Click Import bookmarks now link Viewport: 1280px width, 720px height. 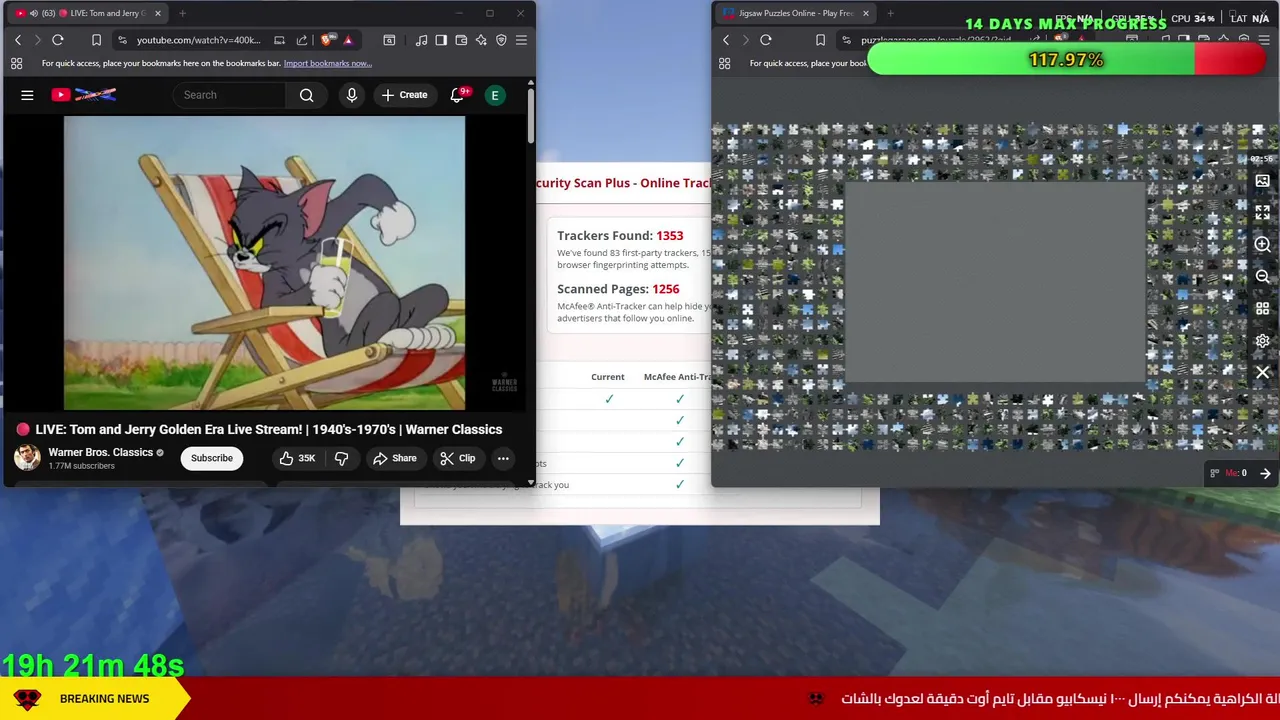tap(327, 63)
